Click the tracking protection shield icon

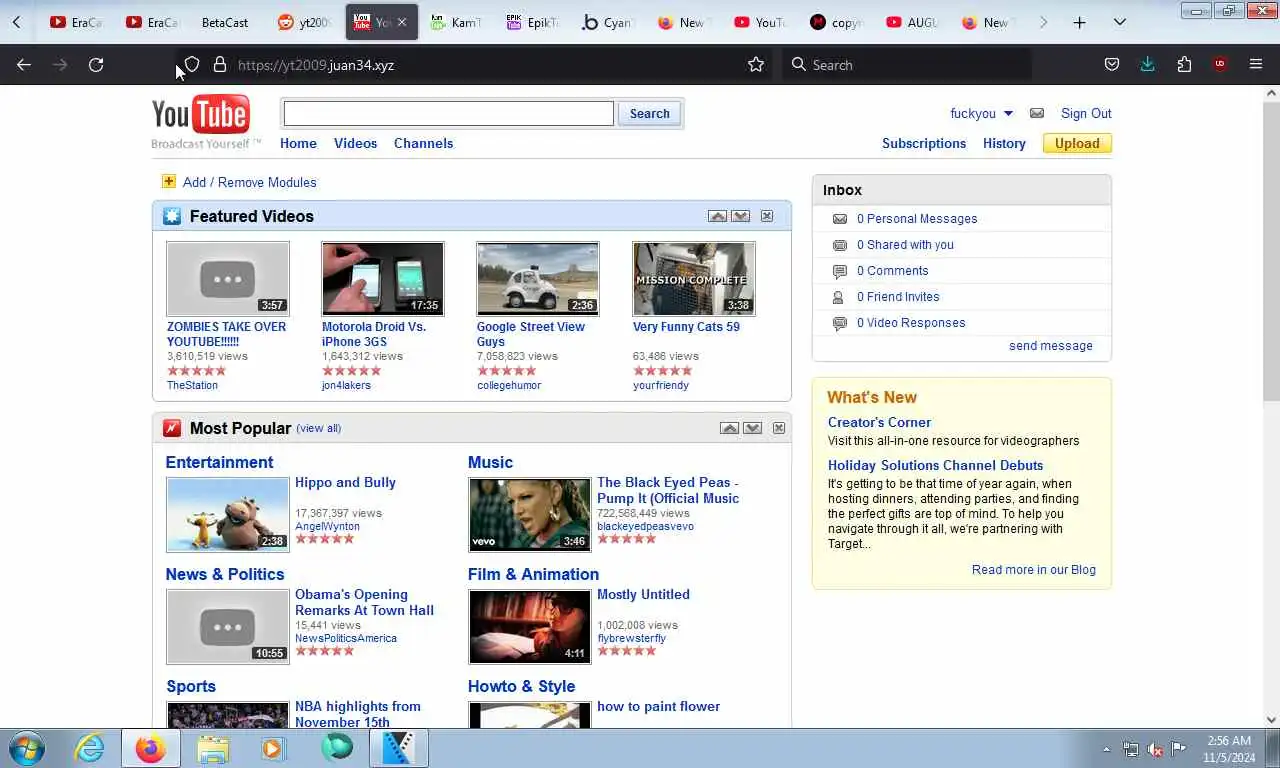coord(192,65)
